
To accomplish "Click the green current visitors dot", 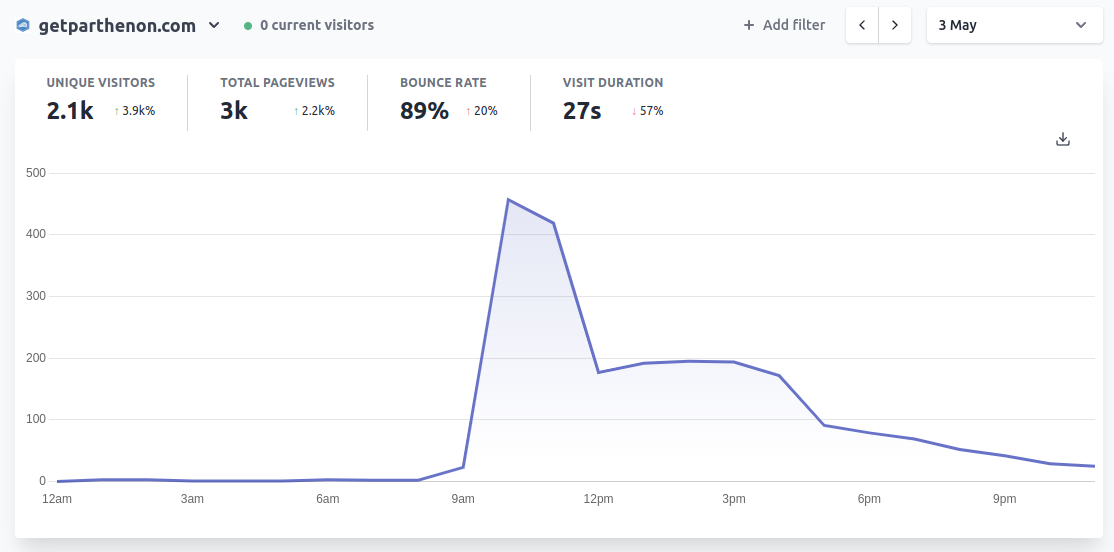I will 248,26.
